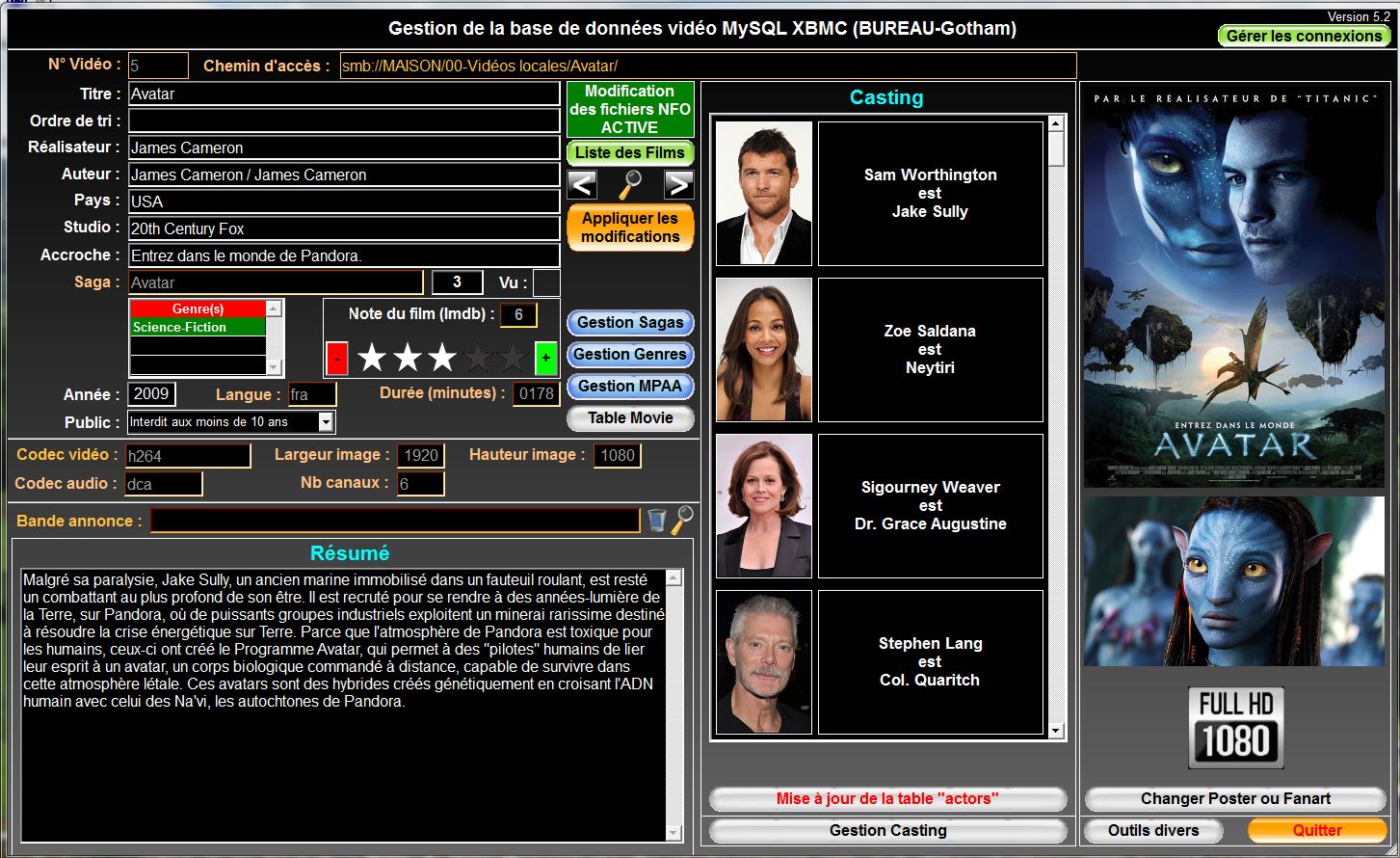Click the Chemin d'accès path field
The height and width of the screenshot is (858, 1400).
click(x=708, y=66)
